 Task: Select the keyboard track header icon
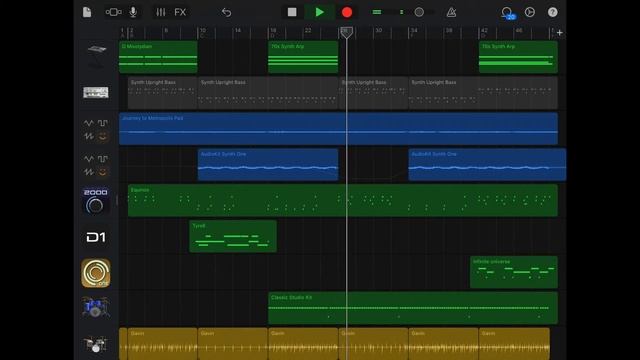pos(97,56)
